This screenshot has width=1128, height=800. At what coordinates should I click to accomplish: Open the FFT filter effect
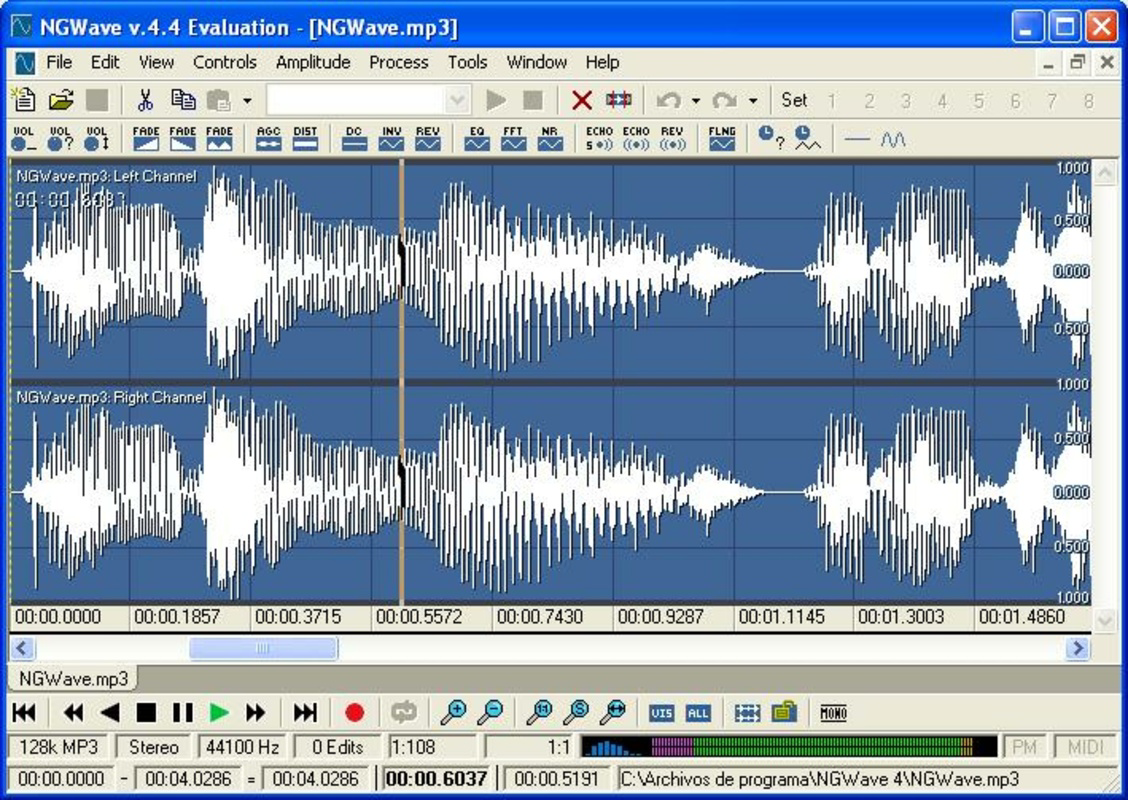pyautogui.click(x=513, y=138)
